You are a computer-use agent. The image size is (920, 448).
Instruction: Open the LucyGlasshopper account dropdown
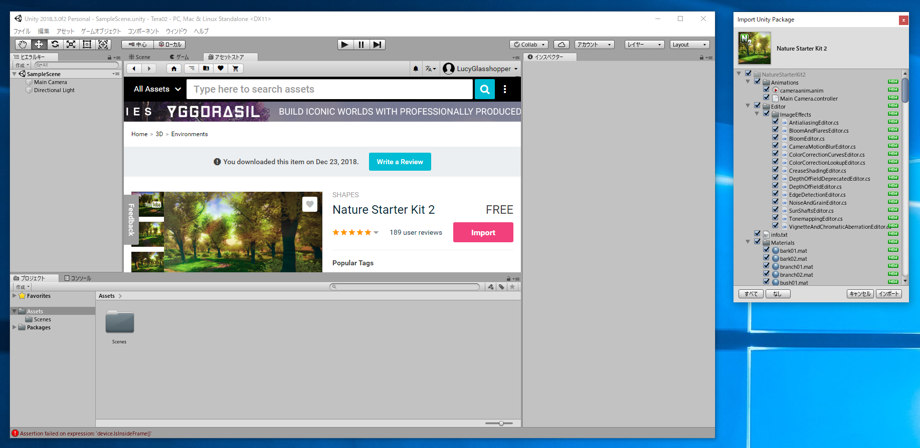click(x=481, y=69)
